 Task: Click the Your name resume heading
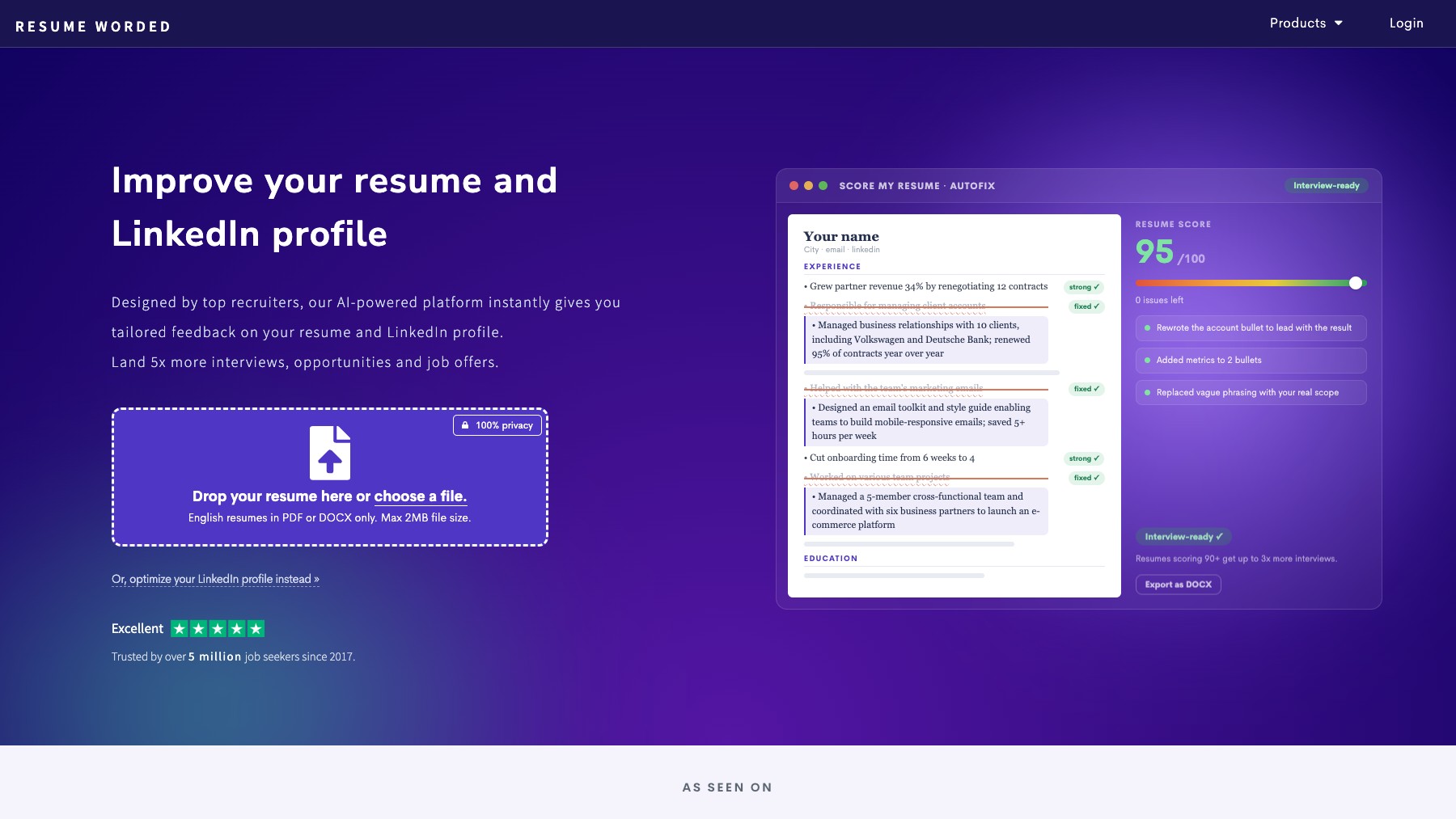click(x=841, y=236)
